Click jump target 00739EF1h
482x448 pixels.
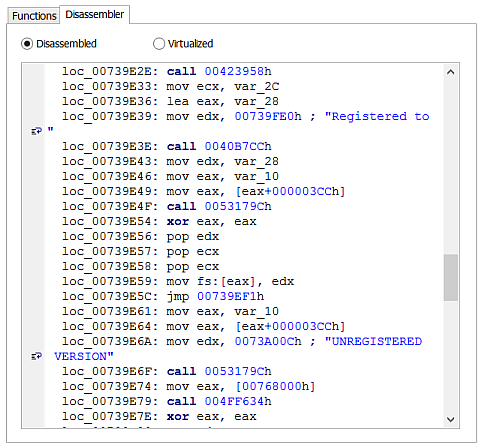tap(230, 296)
